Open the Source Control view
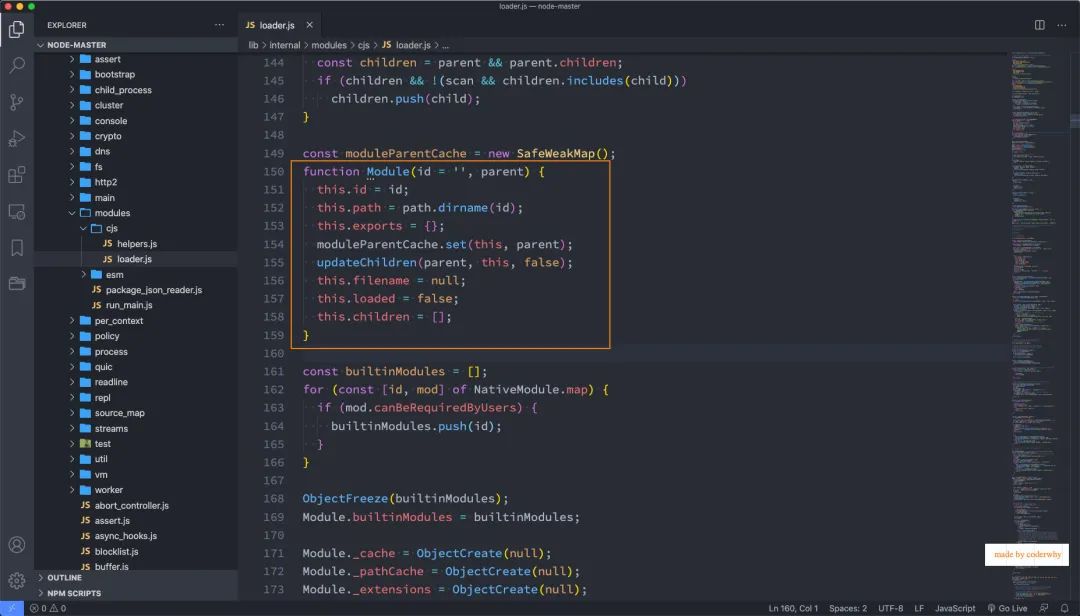Image resolution: width=1080 pixels, height=616 pixels. 17,102
